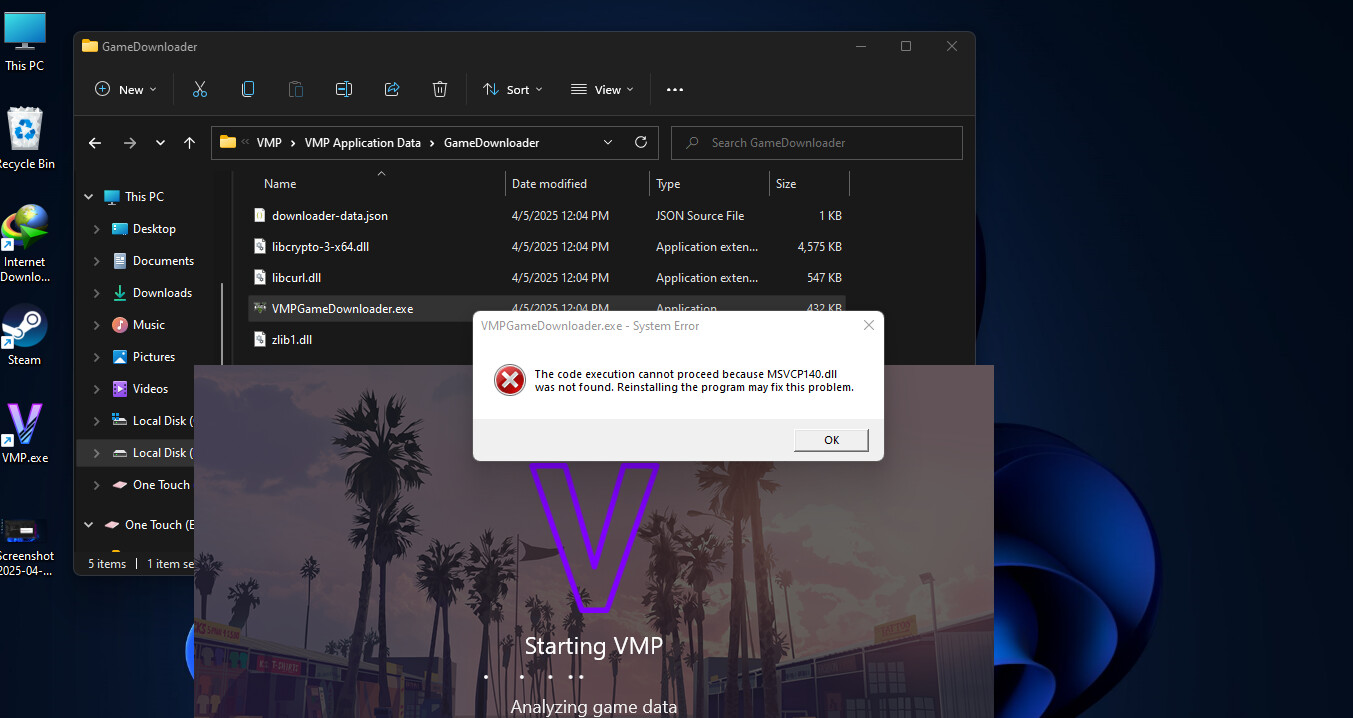Screen dimensions: 1353x718
Task: Click the Back navigation arrow
Action: pos(95,143)
